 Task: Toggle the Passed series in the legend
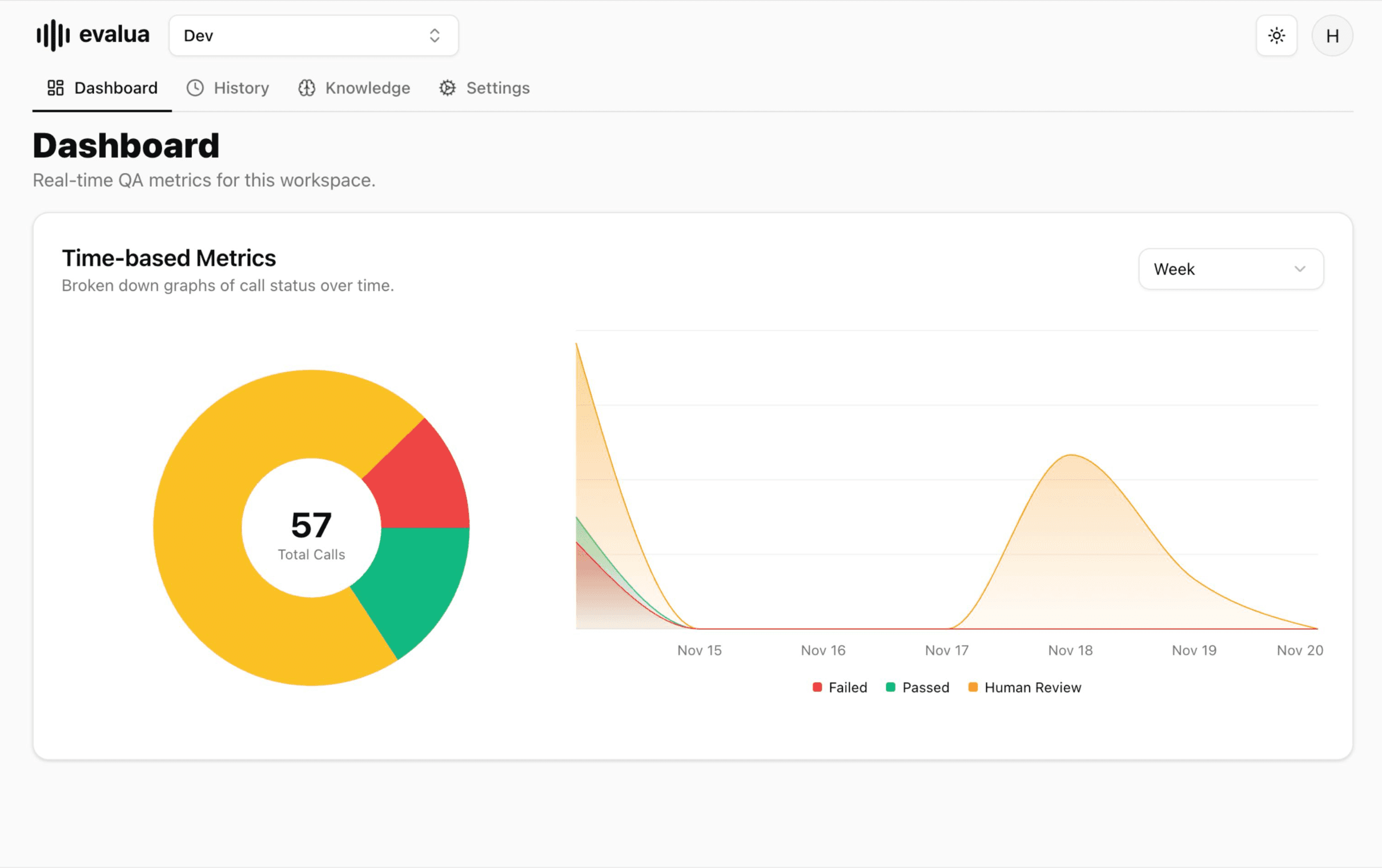[x=917, y=687]
